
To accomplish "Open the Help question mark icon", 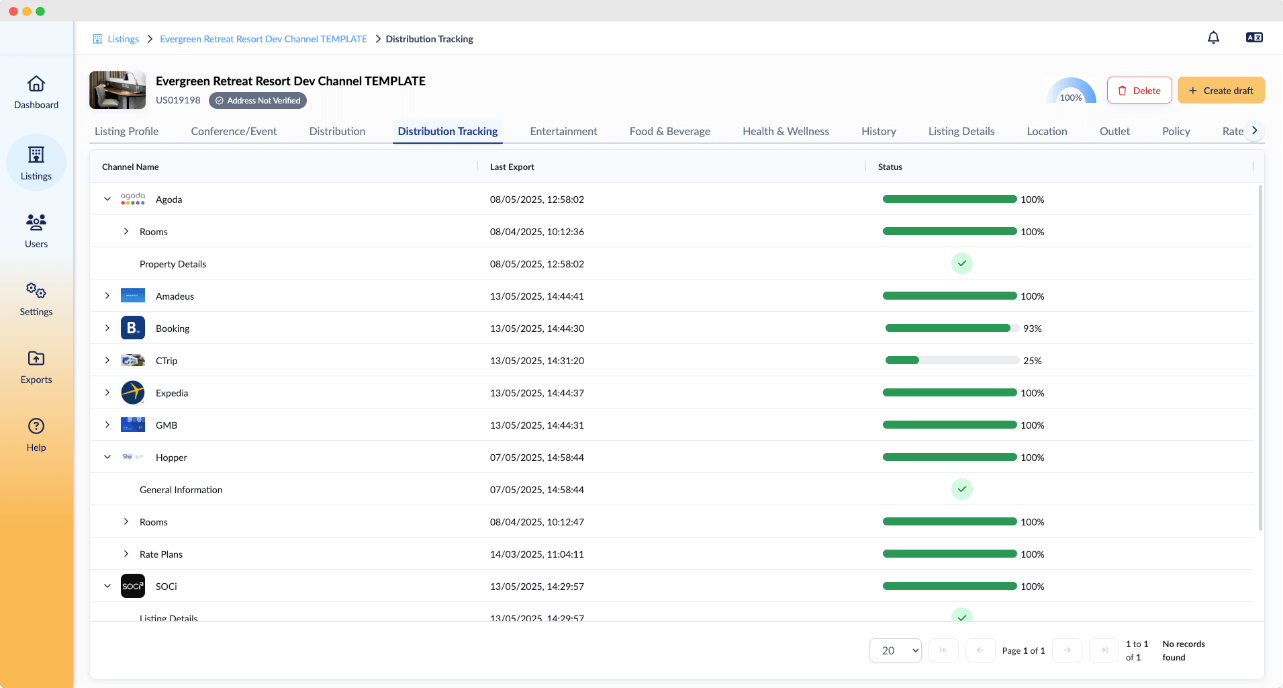I will [x=36, y=426].
